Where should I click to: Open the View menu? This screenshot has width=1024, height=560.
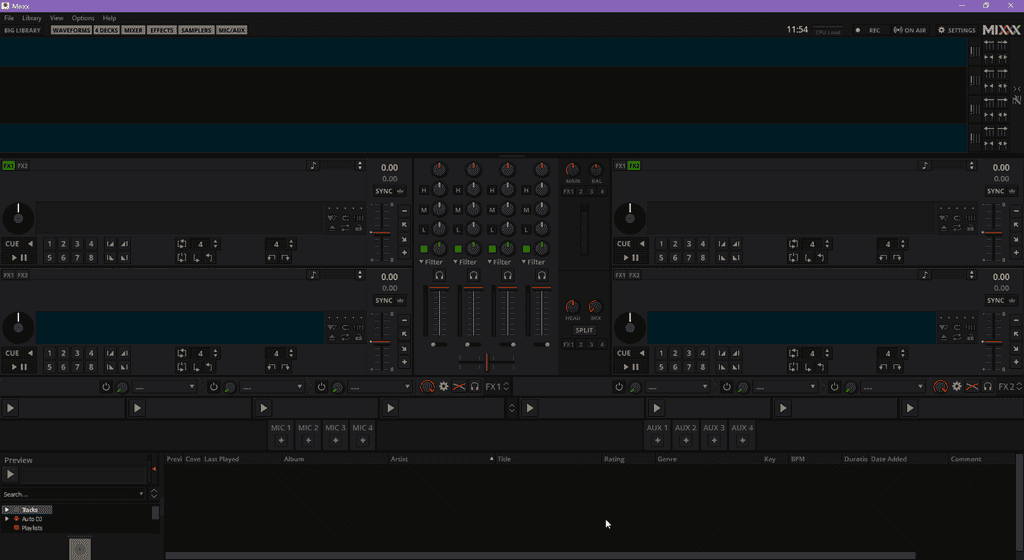pos(57,18)
